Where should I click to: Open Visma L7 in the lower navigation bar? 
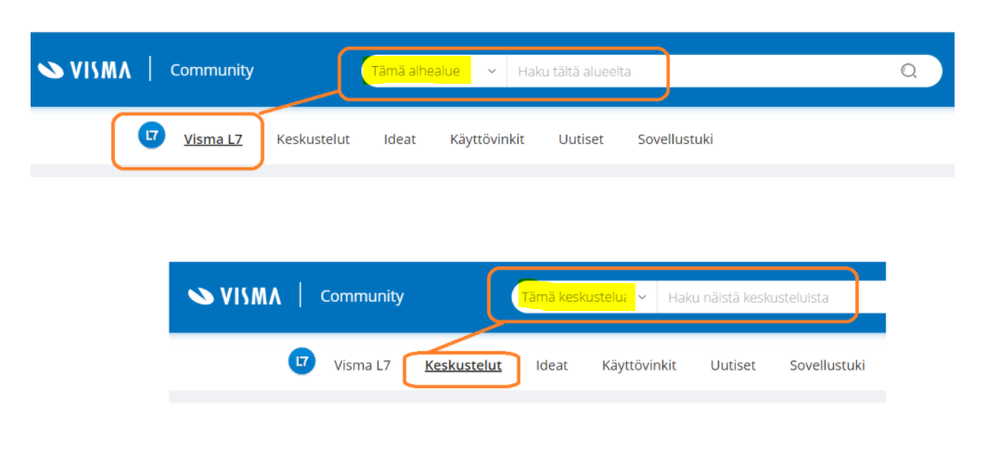click(x=362, y=366)
